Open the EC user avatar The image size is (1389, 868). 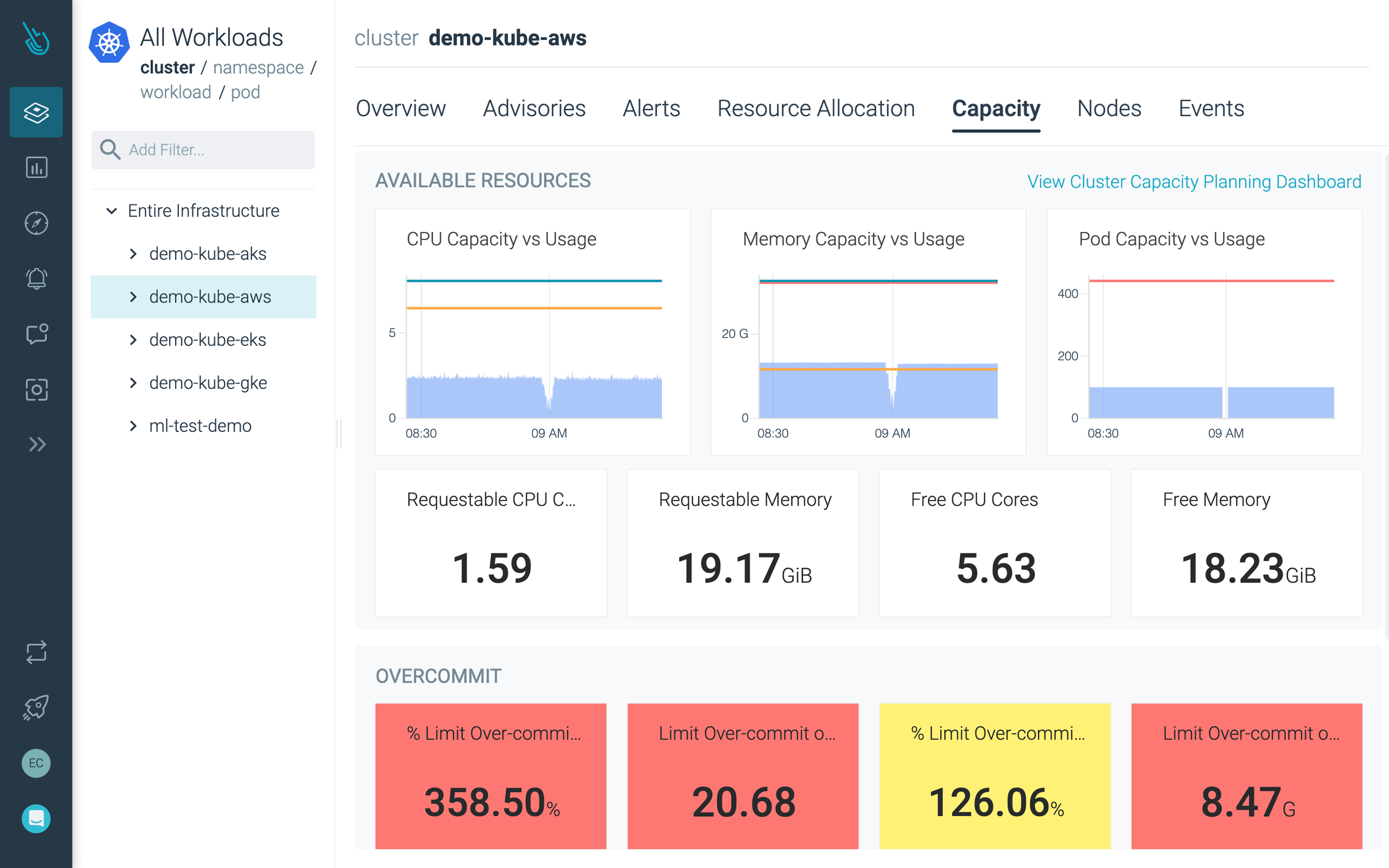[36, 763]
